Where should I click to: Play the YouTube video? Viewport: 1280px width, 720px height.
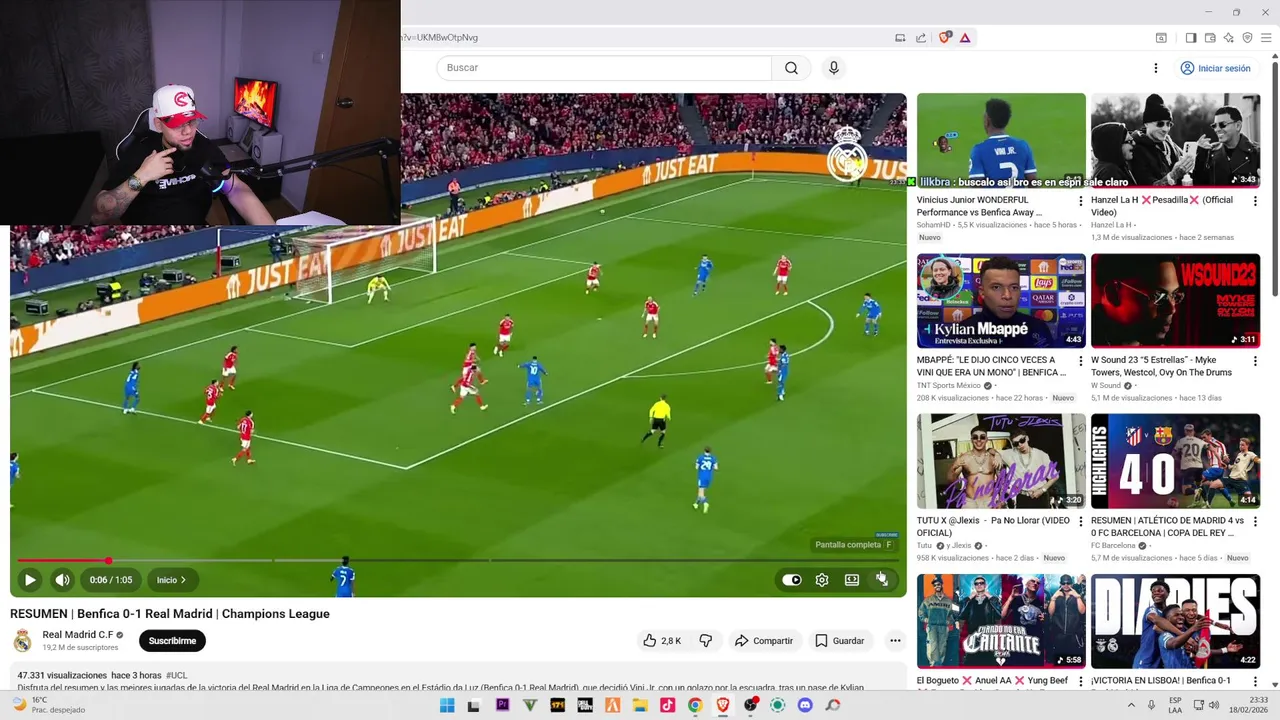click(30, 580)
